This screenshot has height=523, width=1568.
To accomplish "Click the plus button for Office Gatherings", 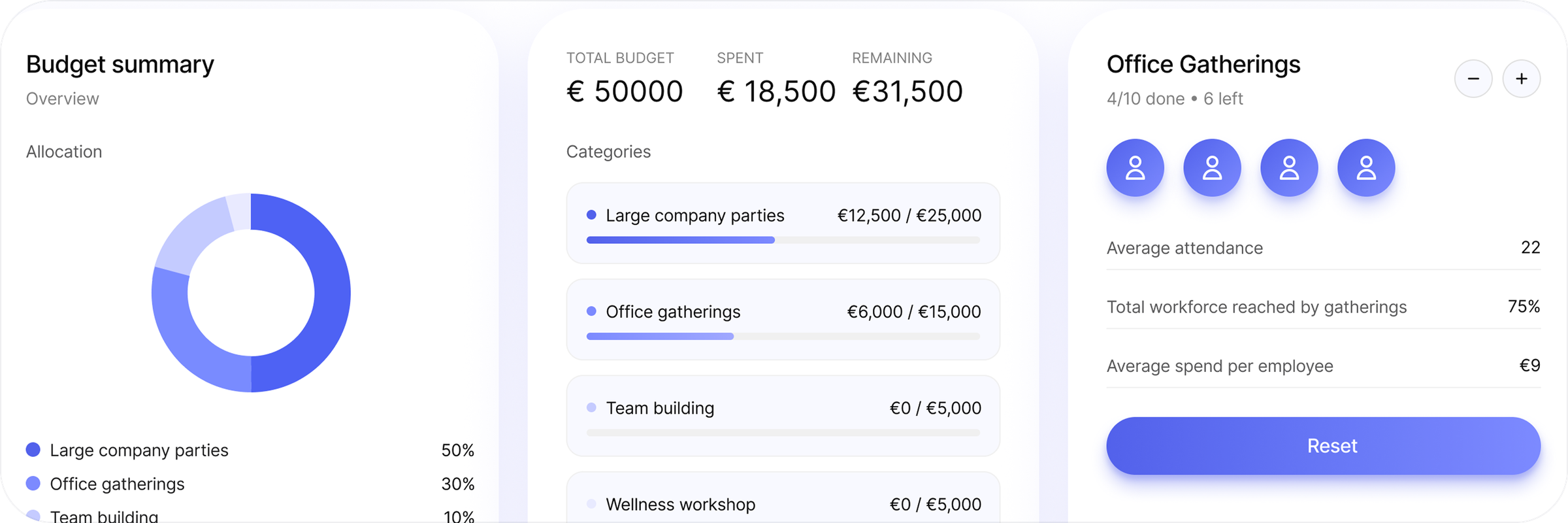I will 1522,78.
